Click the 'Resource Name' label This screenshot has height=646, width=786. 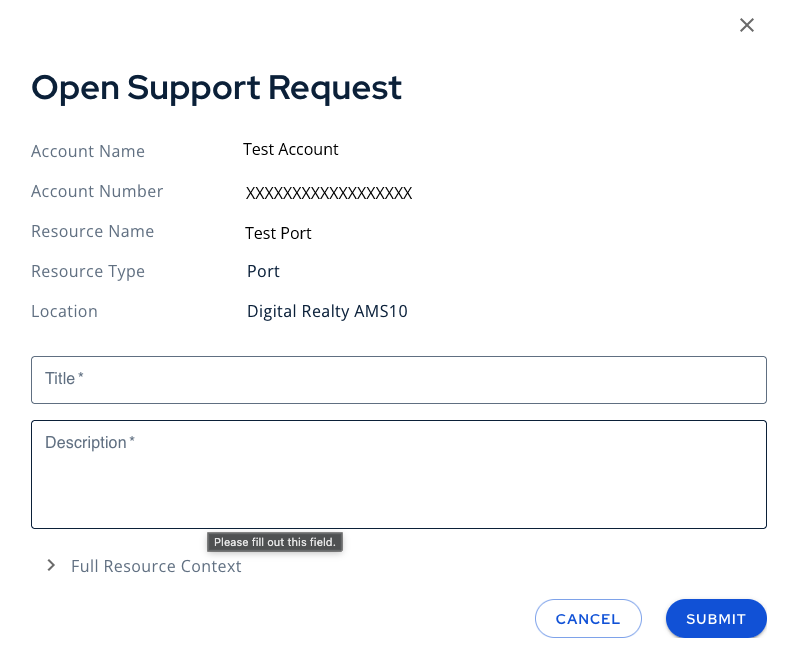click(x=93, y=232)
